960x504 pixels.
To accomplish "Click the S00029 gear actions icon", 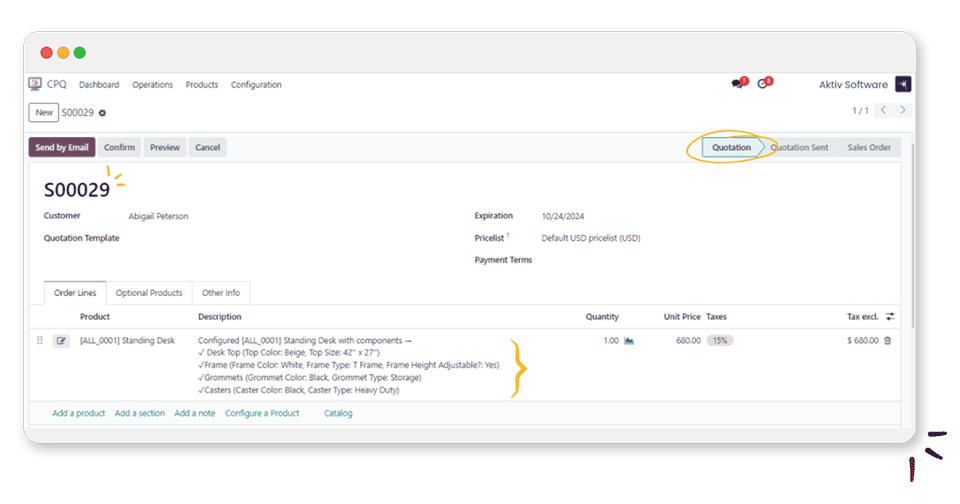I will tap(102, 113).
